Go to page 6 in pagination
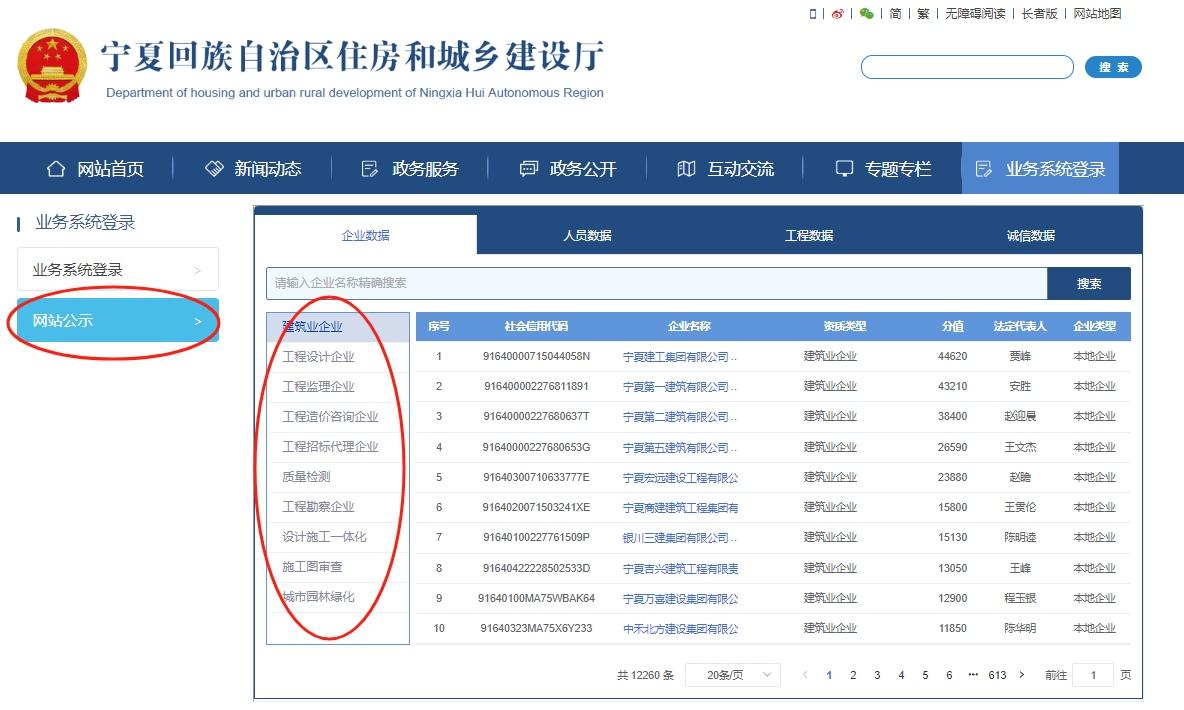Screen dimensions: 1184x710 949,674
